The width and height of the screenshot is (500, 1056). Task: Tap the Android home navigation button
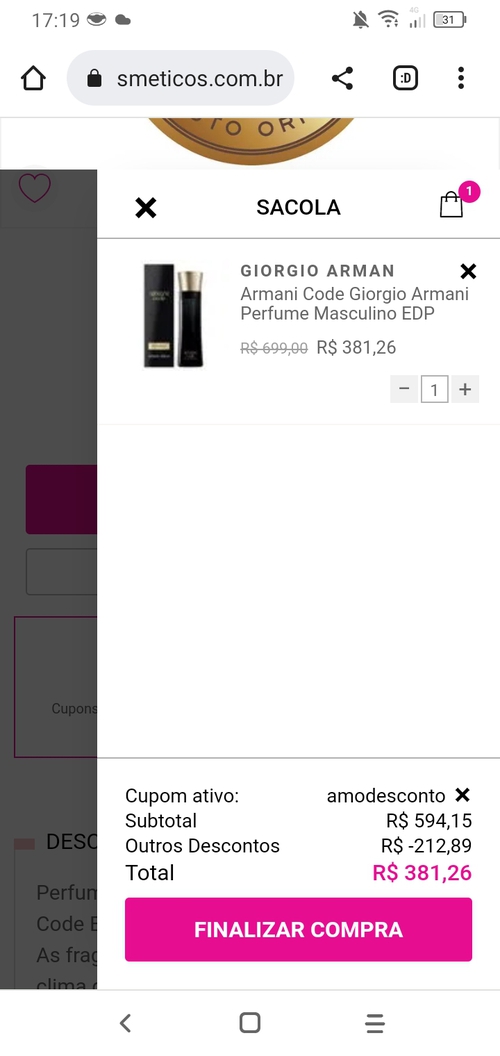pos(250,1023)
